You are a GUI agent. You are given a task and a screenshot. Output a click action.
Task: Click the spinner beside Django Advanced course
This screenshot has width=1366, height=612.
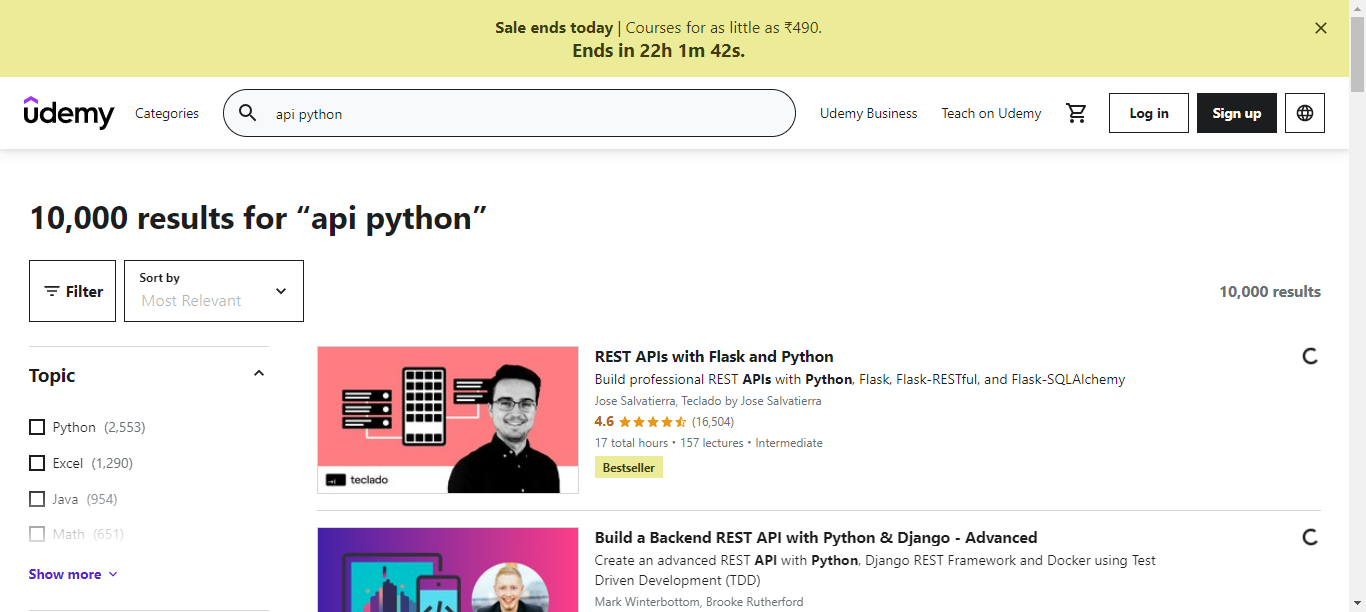pos(1309,537)
